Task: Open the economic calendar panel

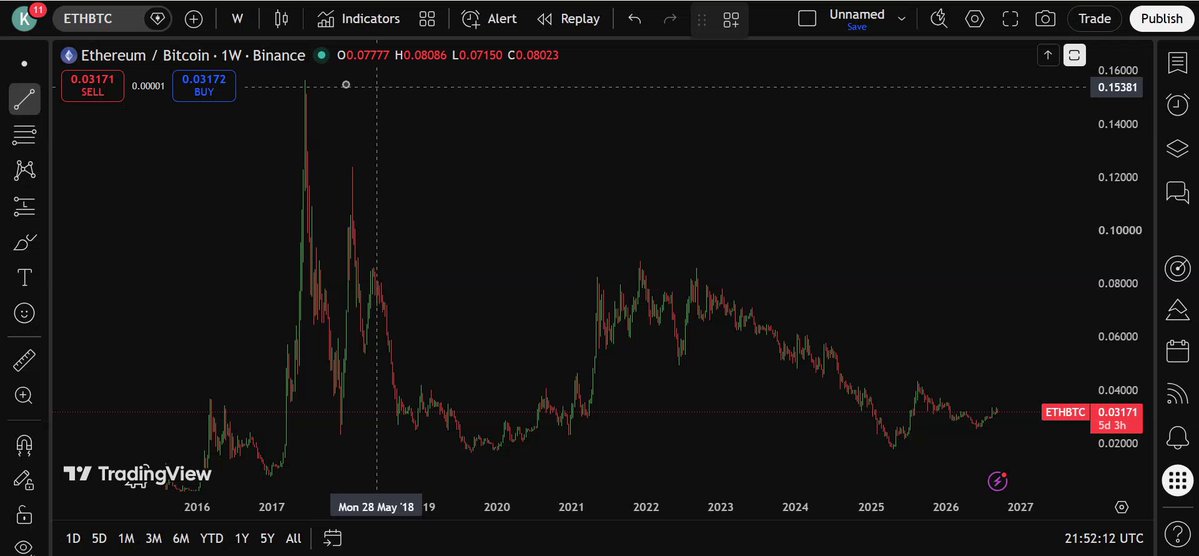Action: 1178,351
